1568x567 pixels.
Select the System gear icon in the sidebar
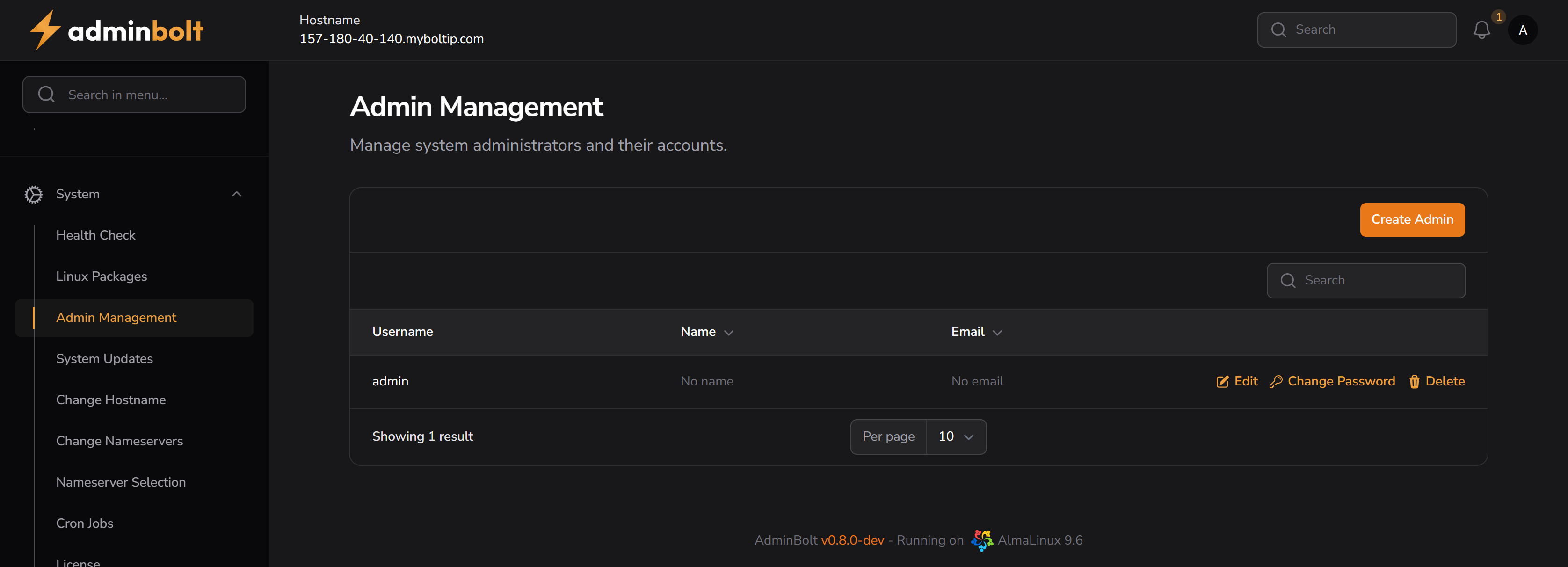coord(34,194)
